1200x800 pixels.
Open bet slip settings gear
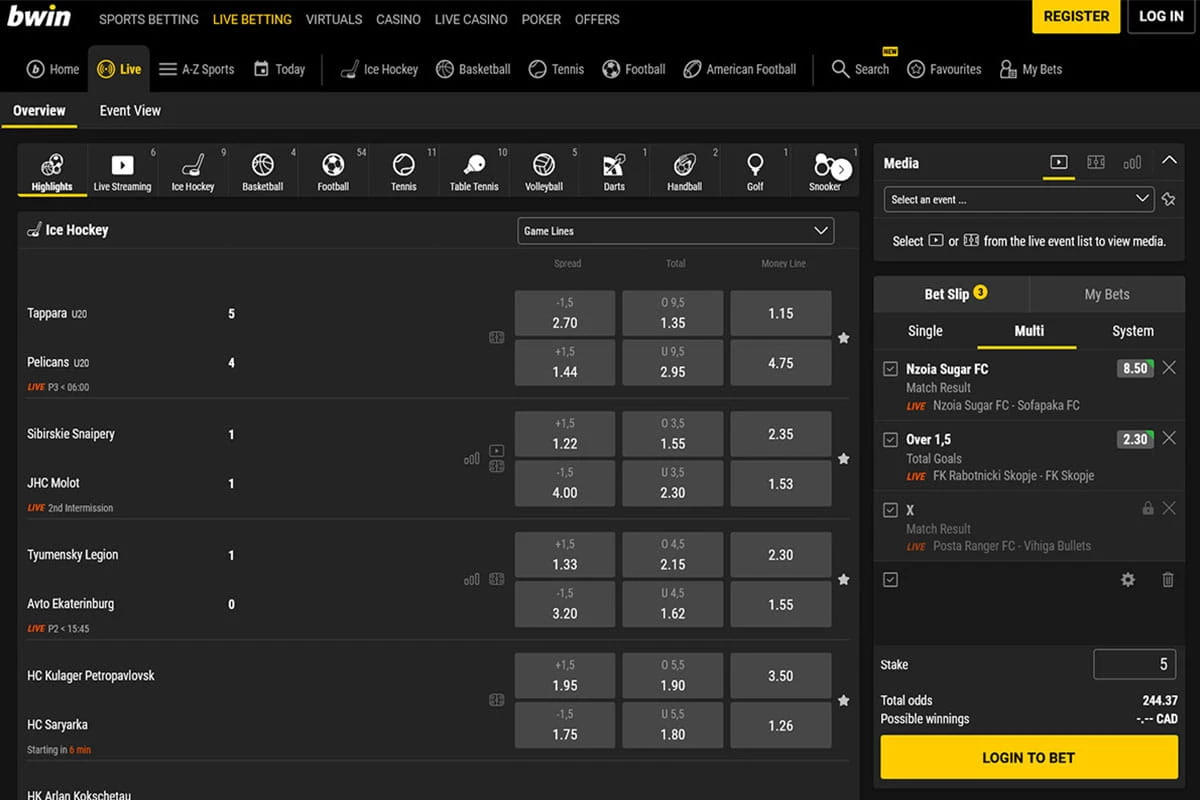click(x=1128, y=579)
